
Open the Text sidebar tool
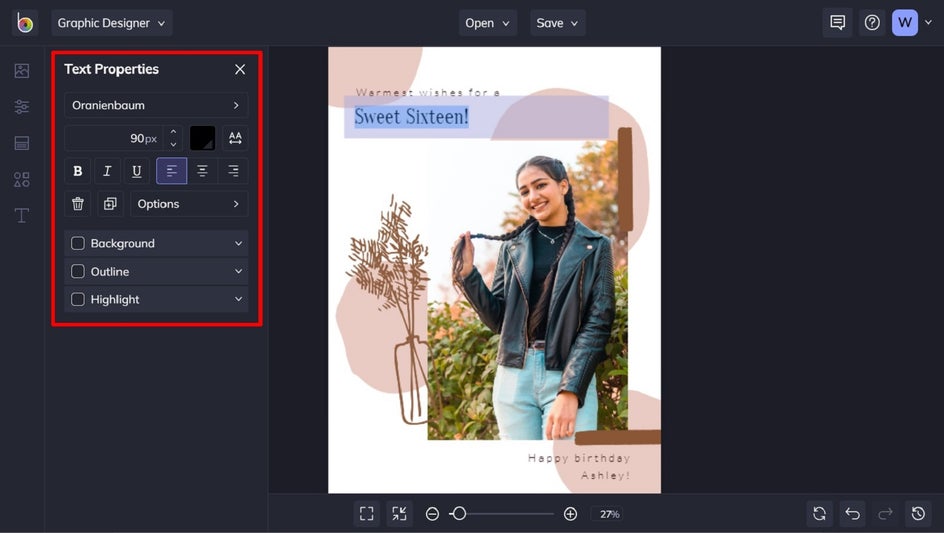coord(22,215)
